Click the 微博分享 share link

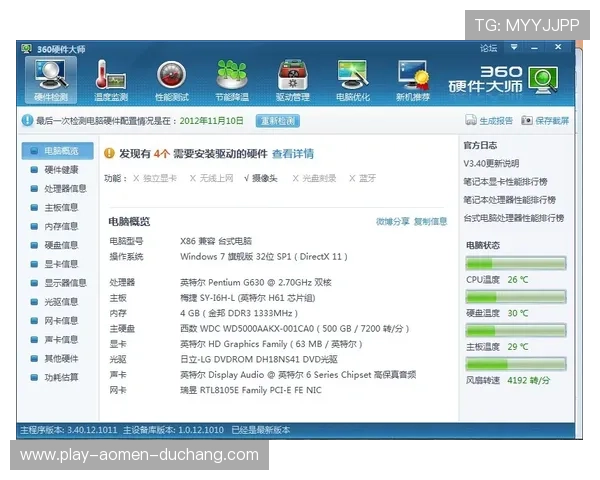click(x=392, y=221)
